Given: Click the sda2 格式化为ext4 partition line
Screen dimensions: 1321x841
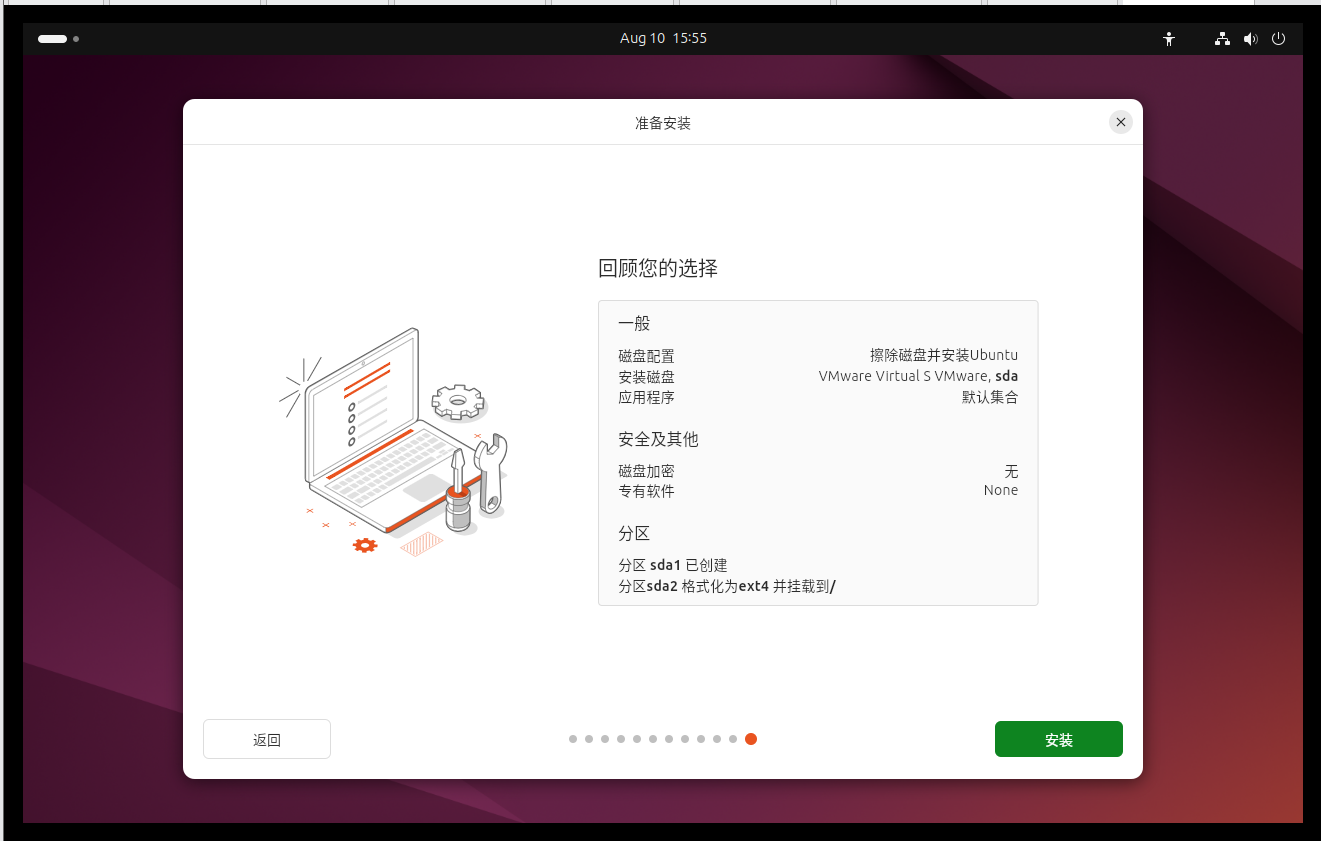Looking at the screenshot, I should click(x=727, y=587).
